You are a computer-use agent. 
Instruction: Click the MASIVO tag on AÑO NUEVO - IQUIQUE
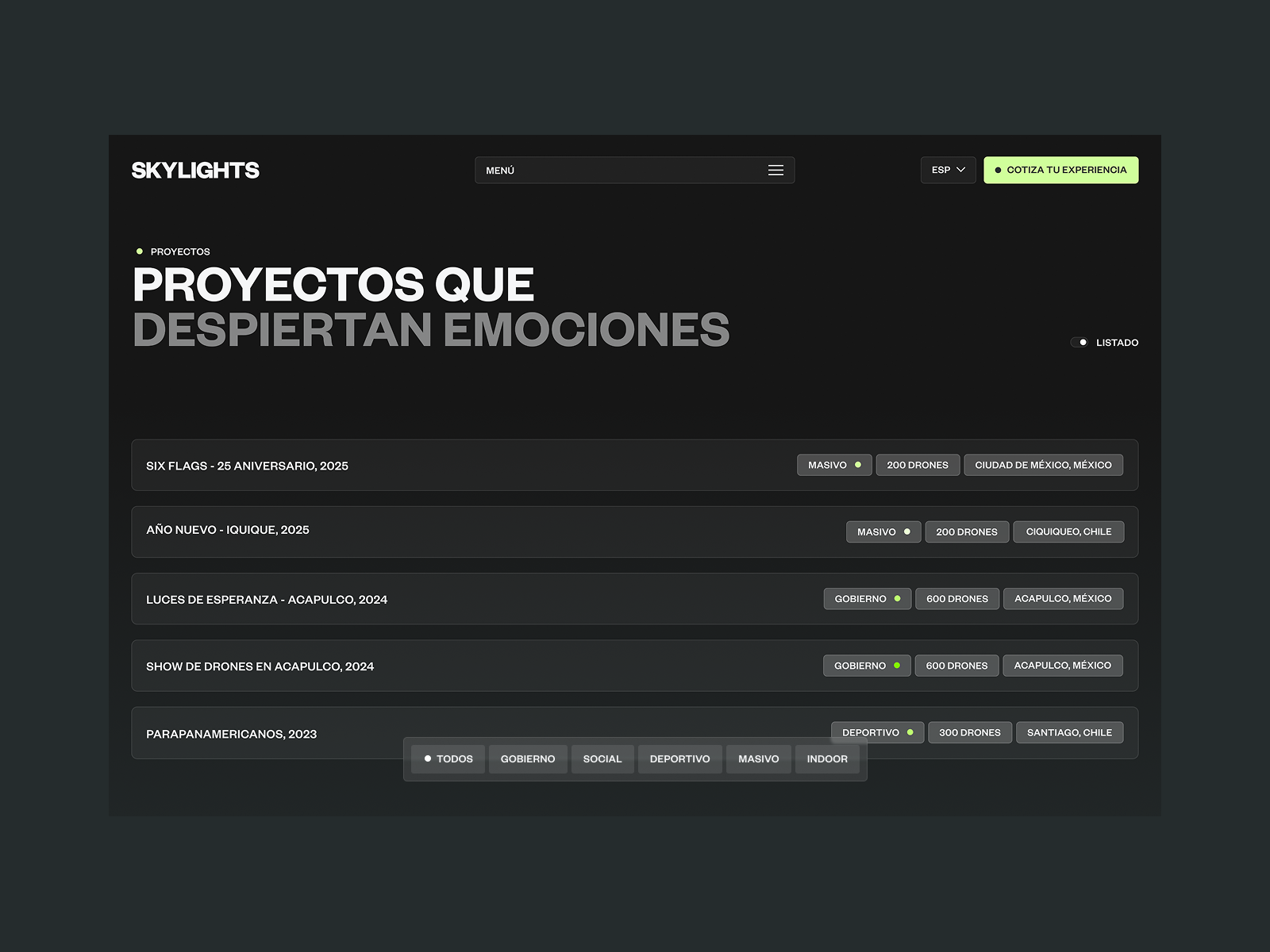point(883,532)
